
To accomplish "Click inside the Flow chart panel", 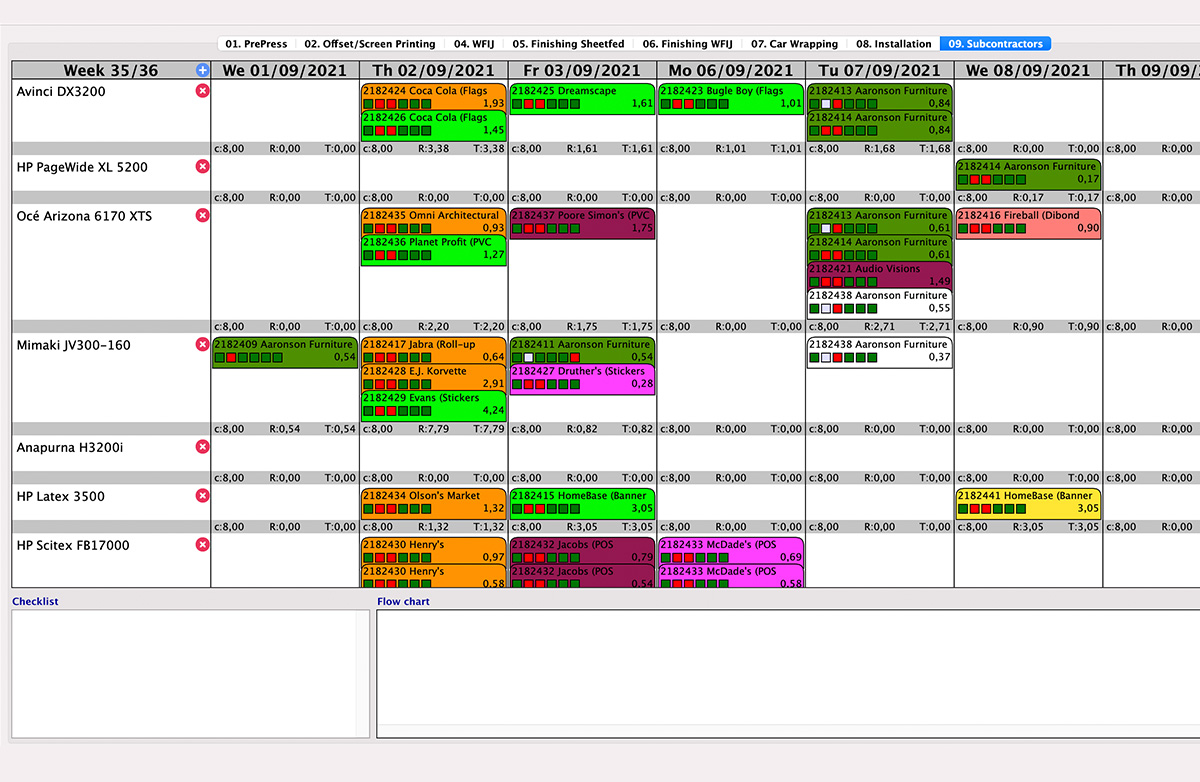I will coord(788,674).
